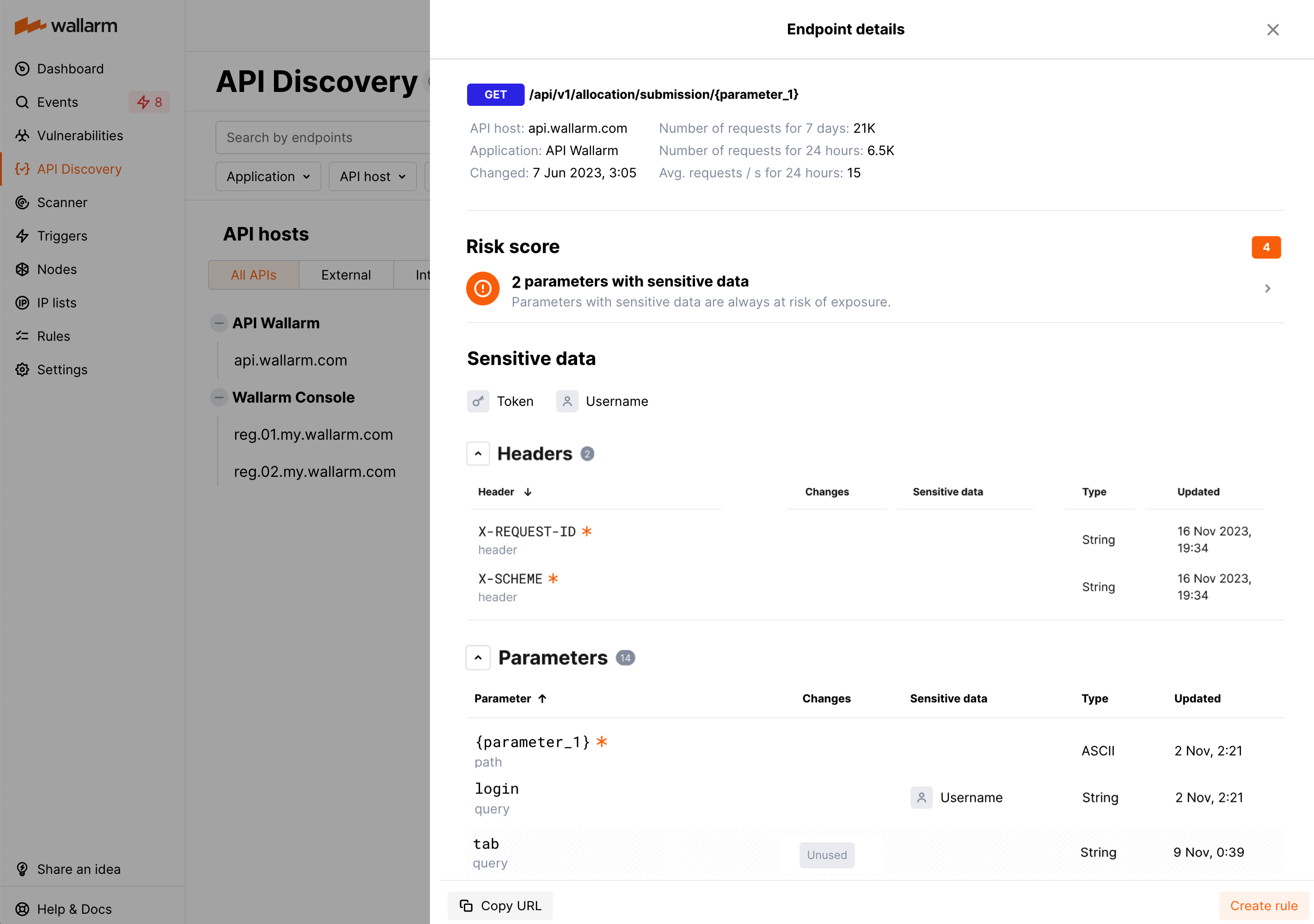The width and height of the screenshot is (1314, 924).
Task: Click the Wallarm logo
Action: (66, 26)
